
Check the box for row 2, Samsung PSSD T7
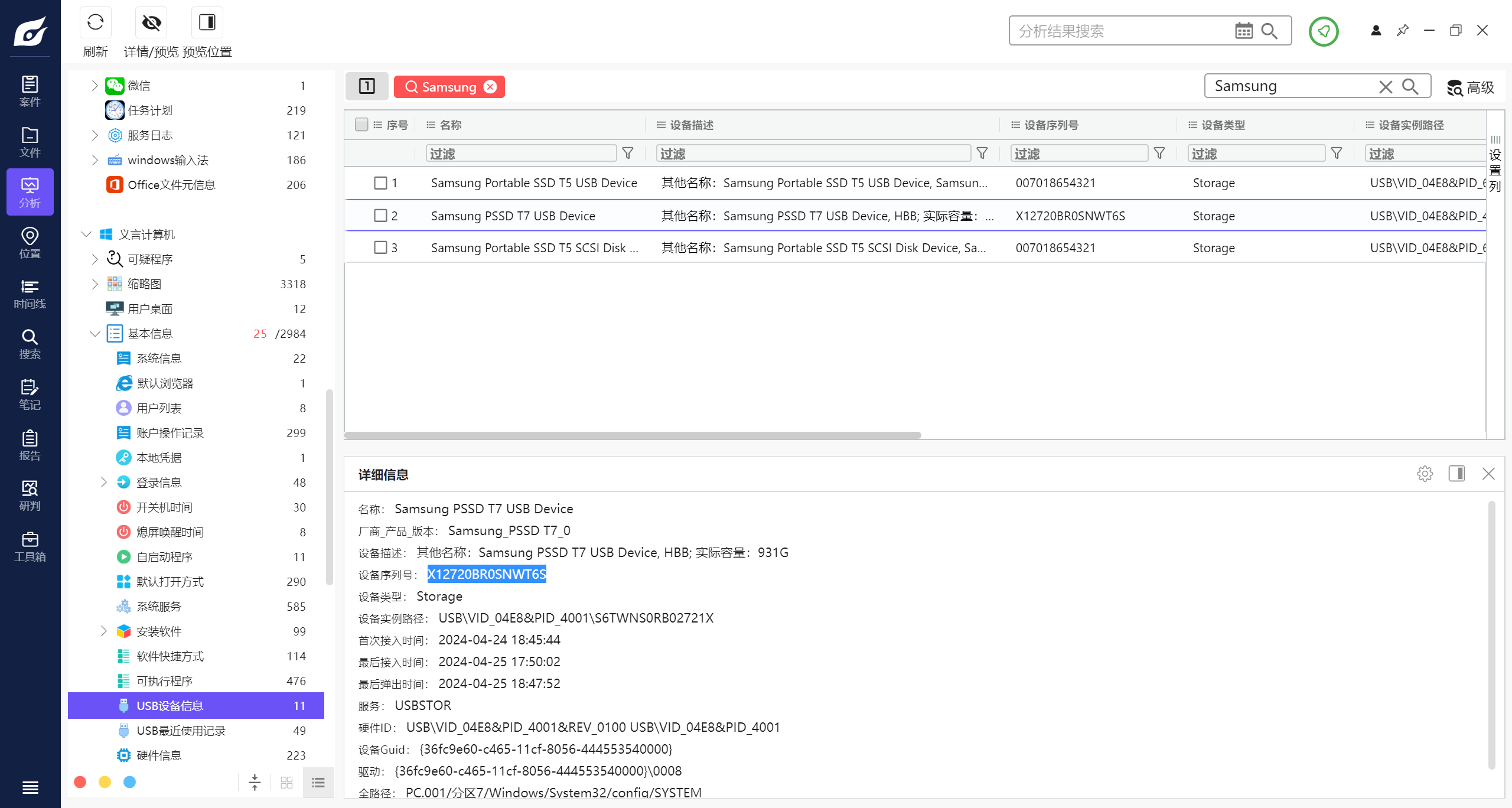tap(380, 216)
